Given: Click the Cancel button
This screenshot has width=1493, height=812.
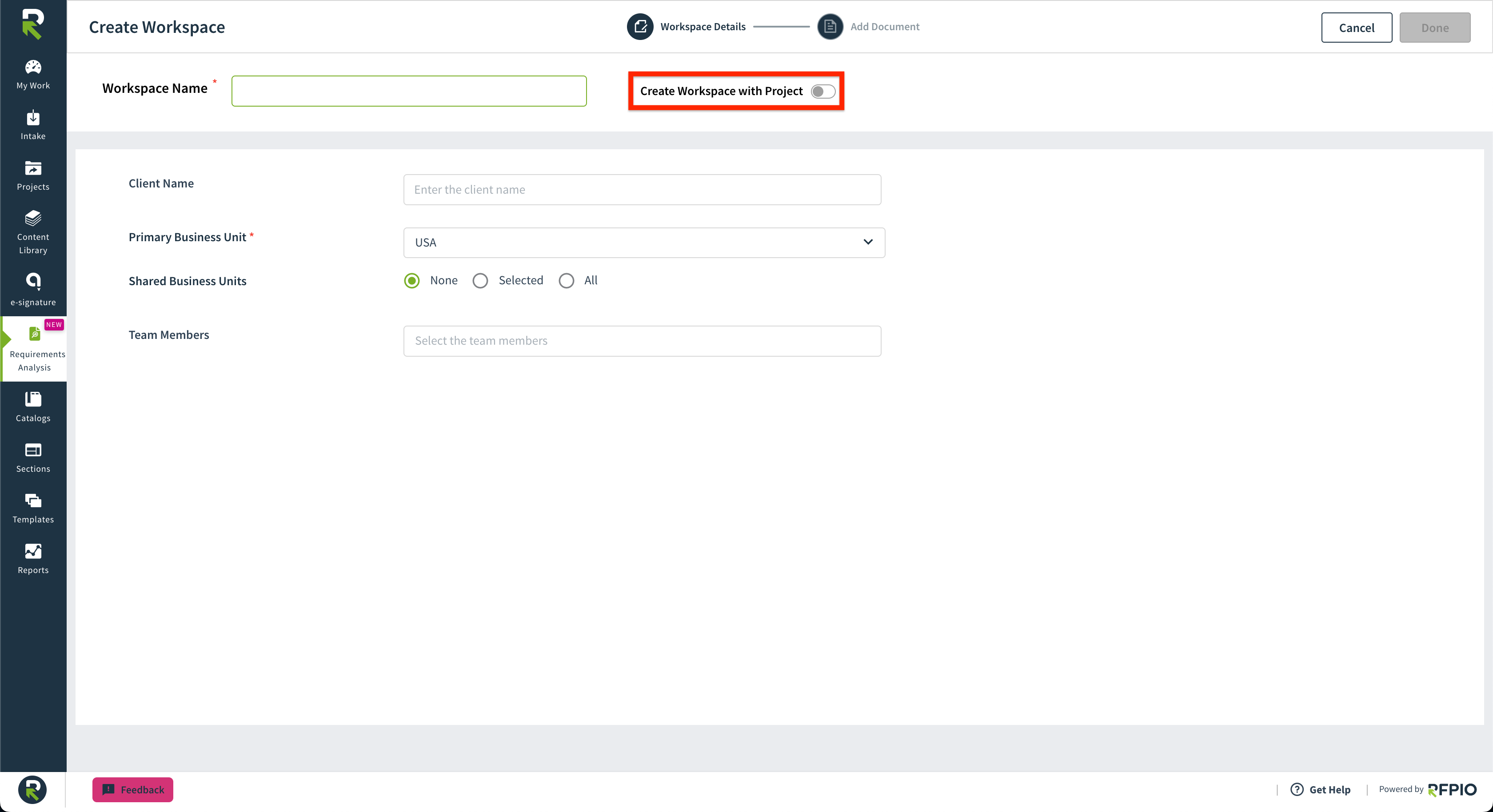Looking at the screenshot, I should (1356, 28).
